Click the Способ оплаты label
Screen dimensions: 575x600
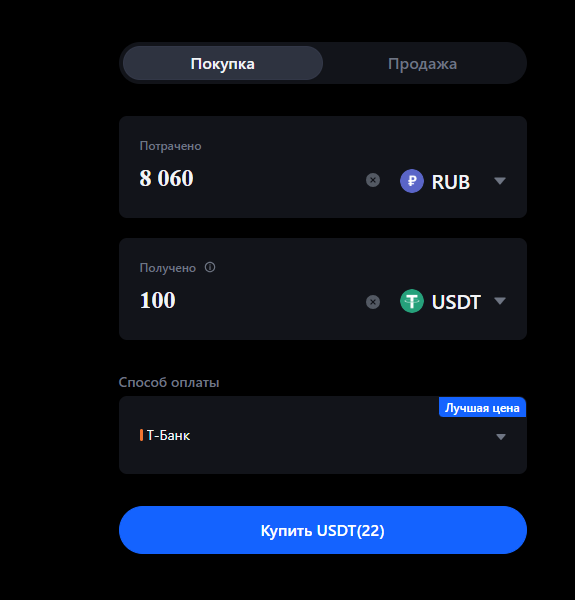[x=169, y=382]
